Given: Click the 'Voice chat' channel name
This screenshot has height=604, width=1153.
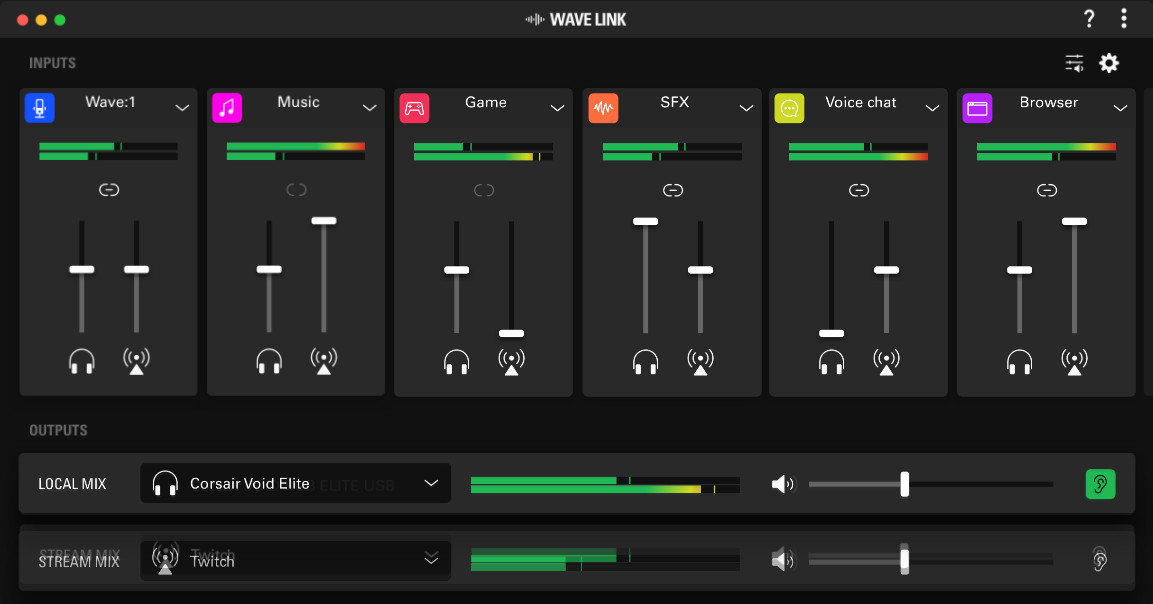Looking at the screenshot, I should [x=860, y=102].
